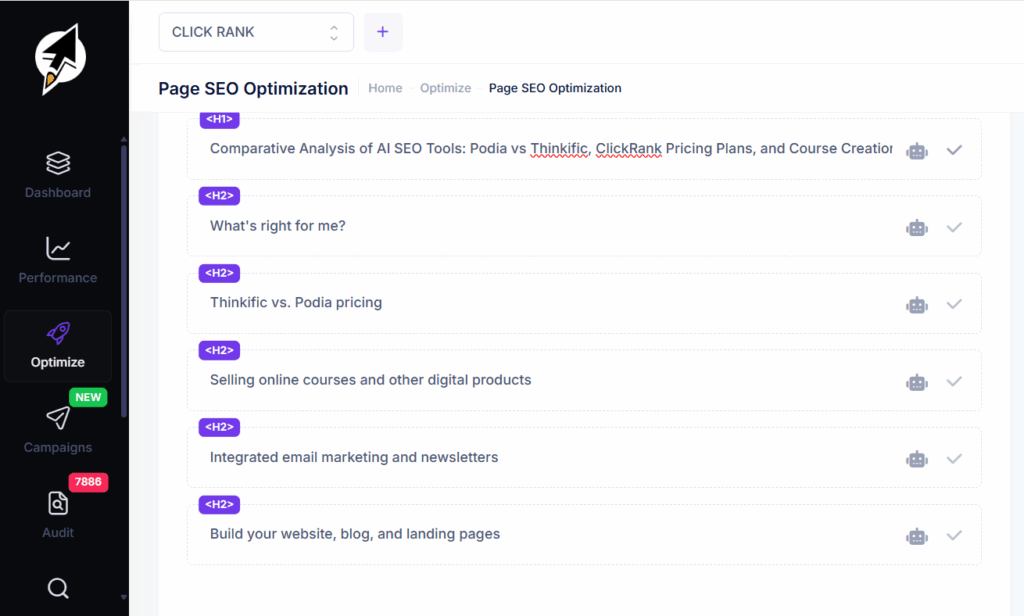Click <H2> tag above "Build your website"
This screenshot has width=1024, height=616.
click(x=219, y=504)
